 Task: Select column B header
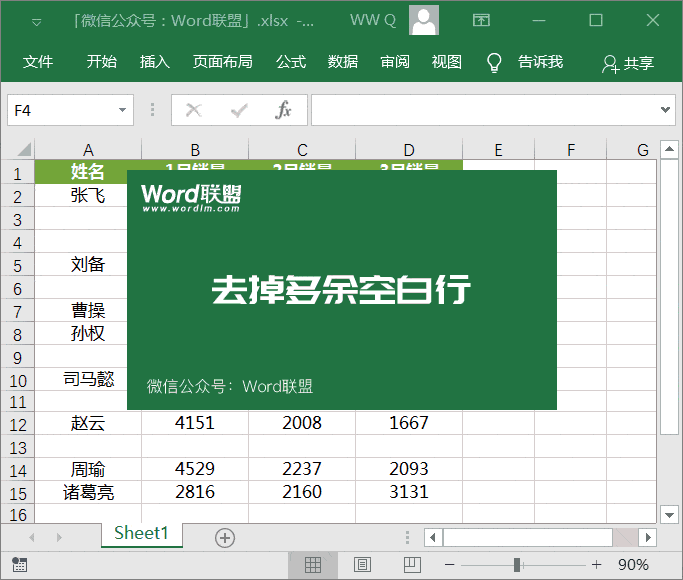pos(195,150)
